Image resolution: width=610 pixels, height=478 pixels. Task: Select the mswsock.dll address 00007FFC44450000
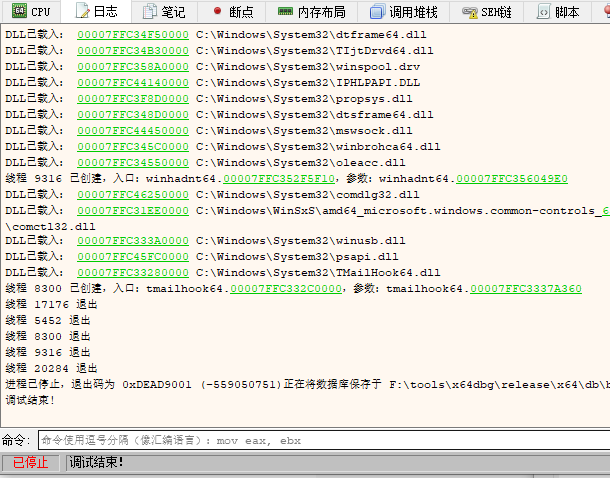[132, 130]
